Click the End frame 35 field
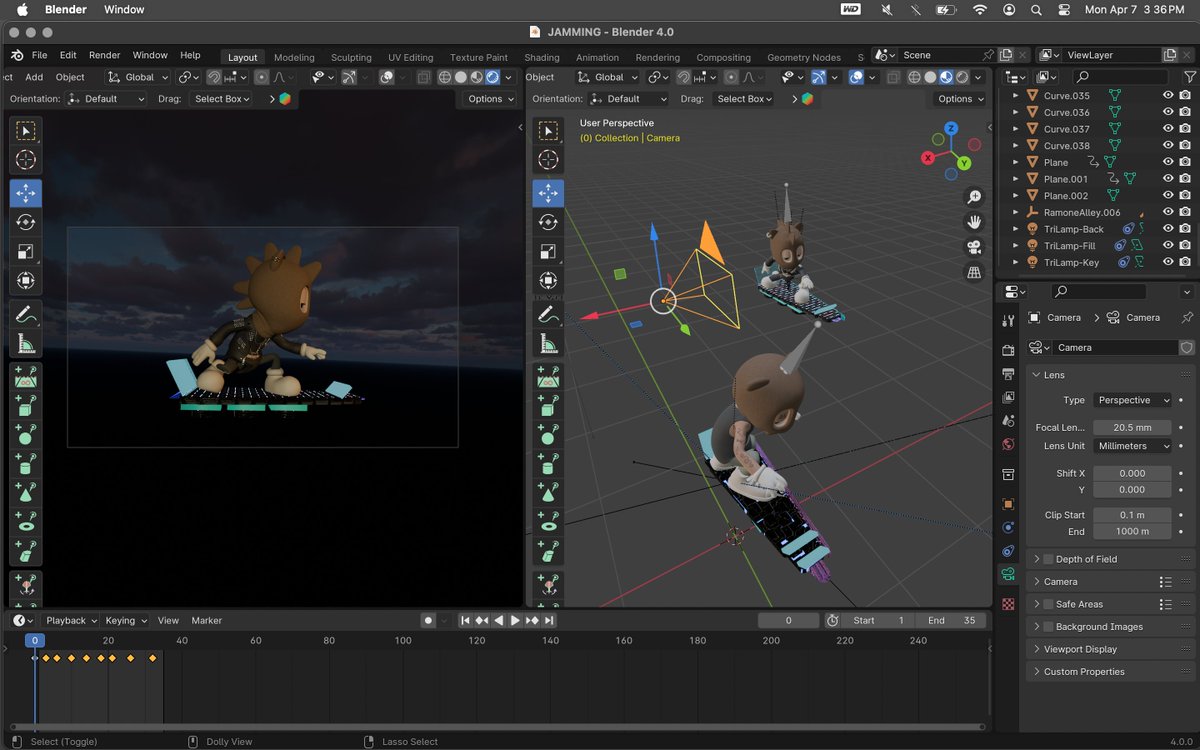The image size is (1200, 750). pos(951,620)
